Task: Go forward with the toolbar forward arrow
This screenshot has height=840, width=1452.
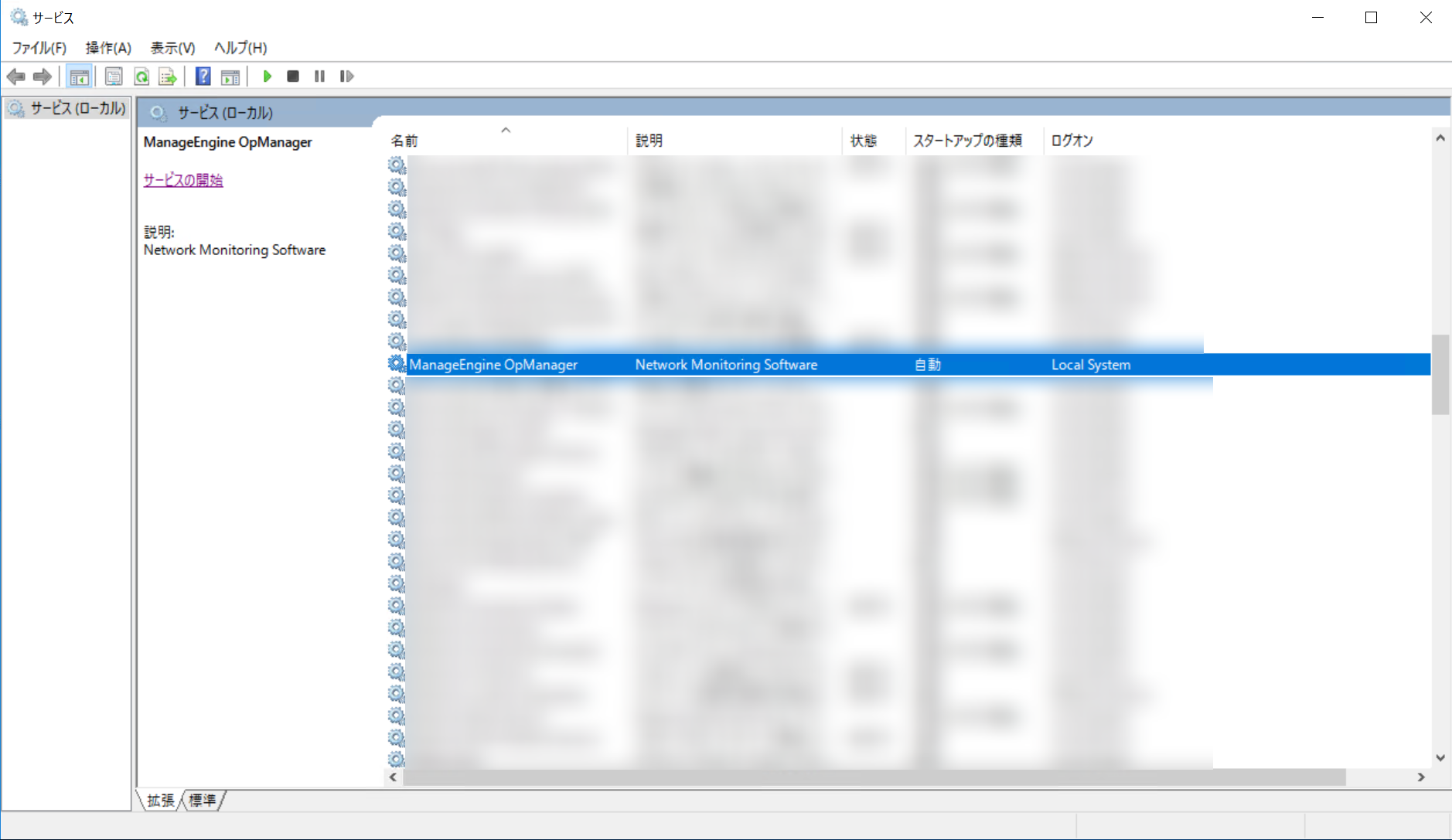Action: (43, 77)
